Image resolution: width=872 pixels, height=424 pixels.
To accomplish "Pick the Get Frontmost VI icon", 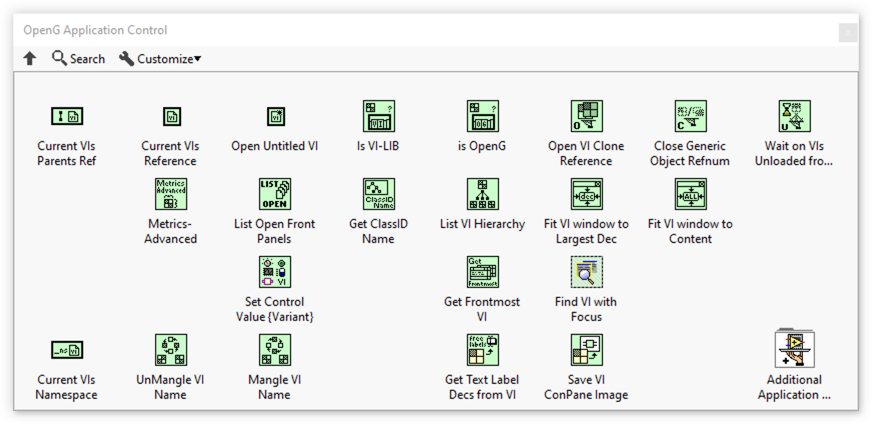I will pyautogui.click(x=483, y=272).
